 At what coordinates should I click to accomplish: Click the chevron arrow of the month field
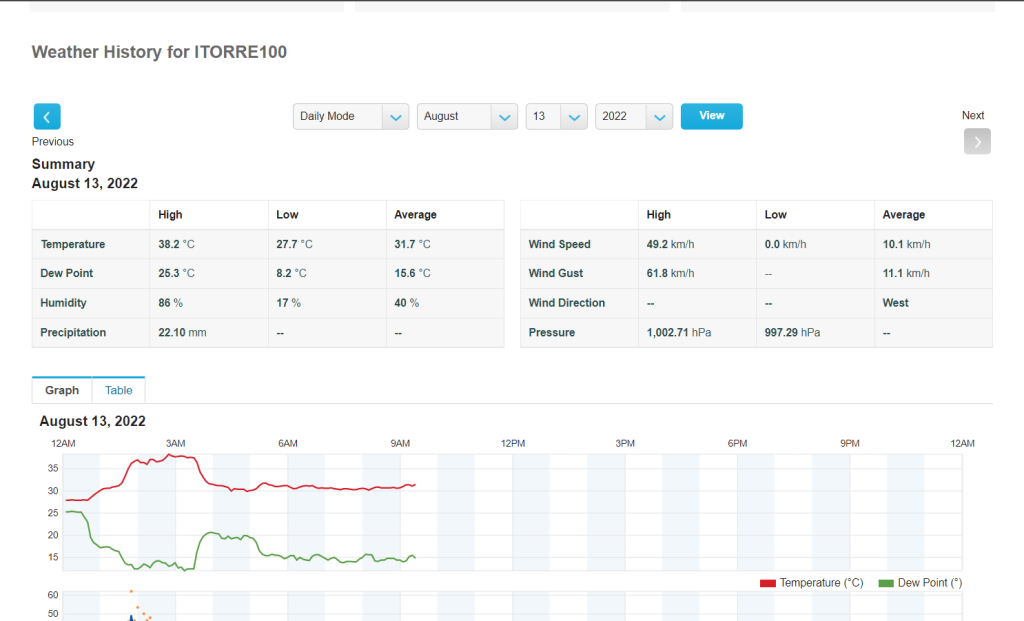coord(505,117)
